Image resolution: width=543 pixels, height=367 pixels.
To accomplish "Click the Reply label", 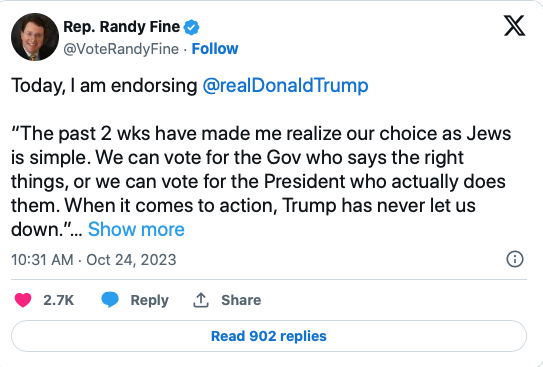I will tap(149, 300).
